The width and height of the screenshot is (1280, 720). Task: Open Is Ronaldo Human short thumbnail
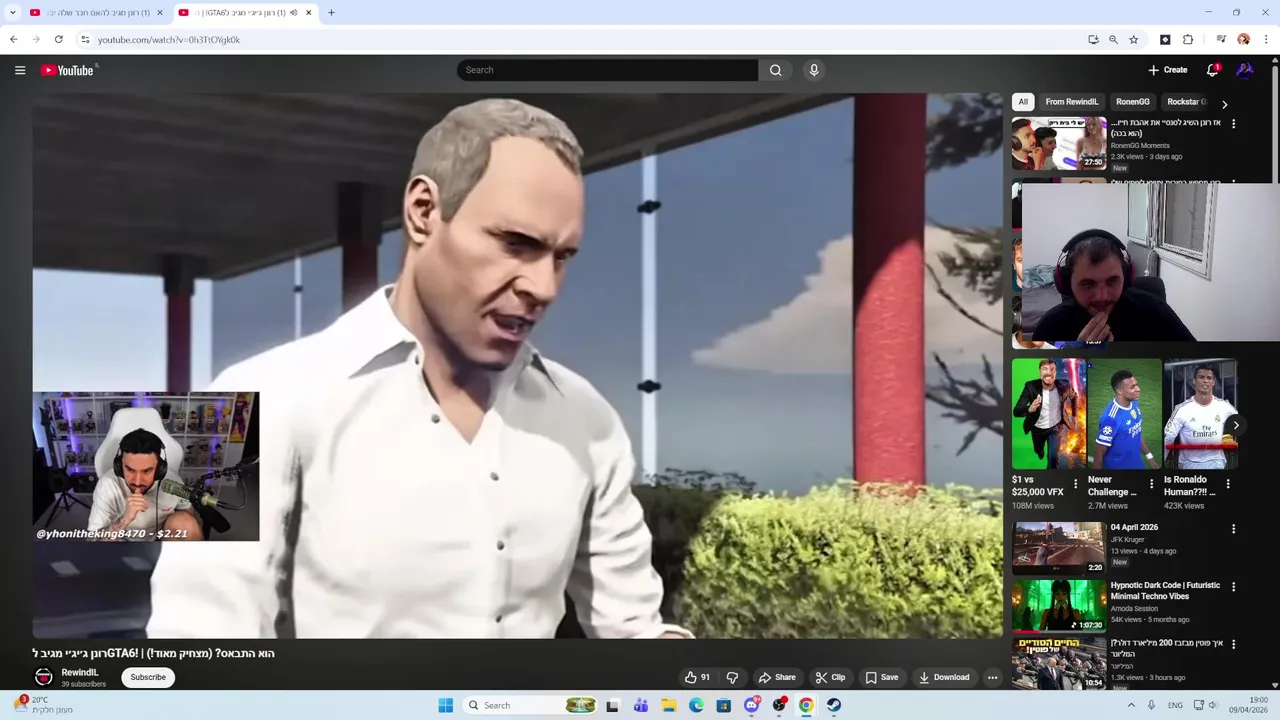click(1200, 414)
